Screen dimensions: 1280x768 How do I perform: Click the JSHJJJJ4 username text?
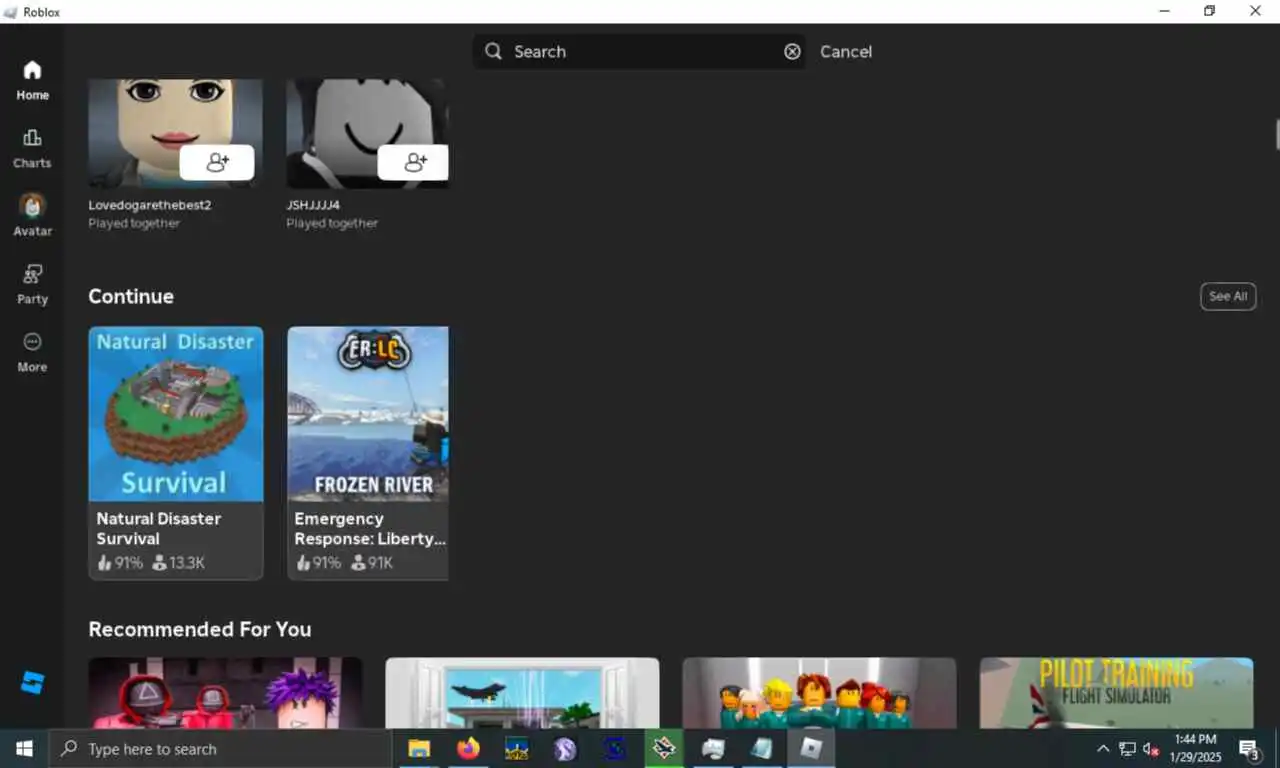[313, 205]
